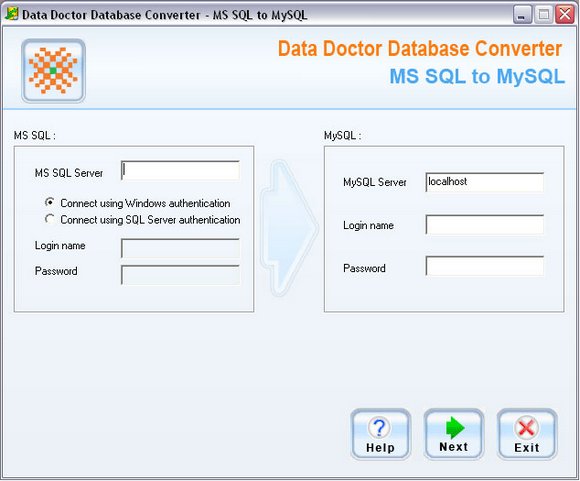Close the Database Converter window
Image resolution: width=580 pixels, height=481 pixels.
pyautogui.click(x=565, y=15)
